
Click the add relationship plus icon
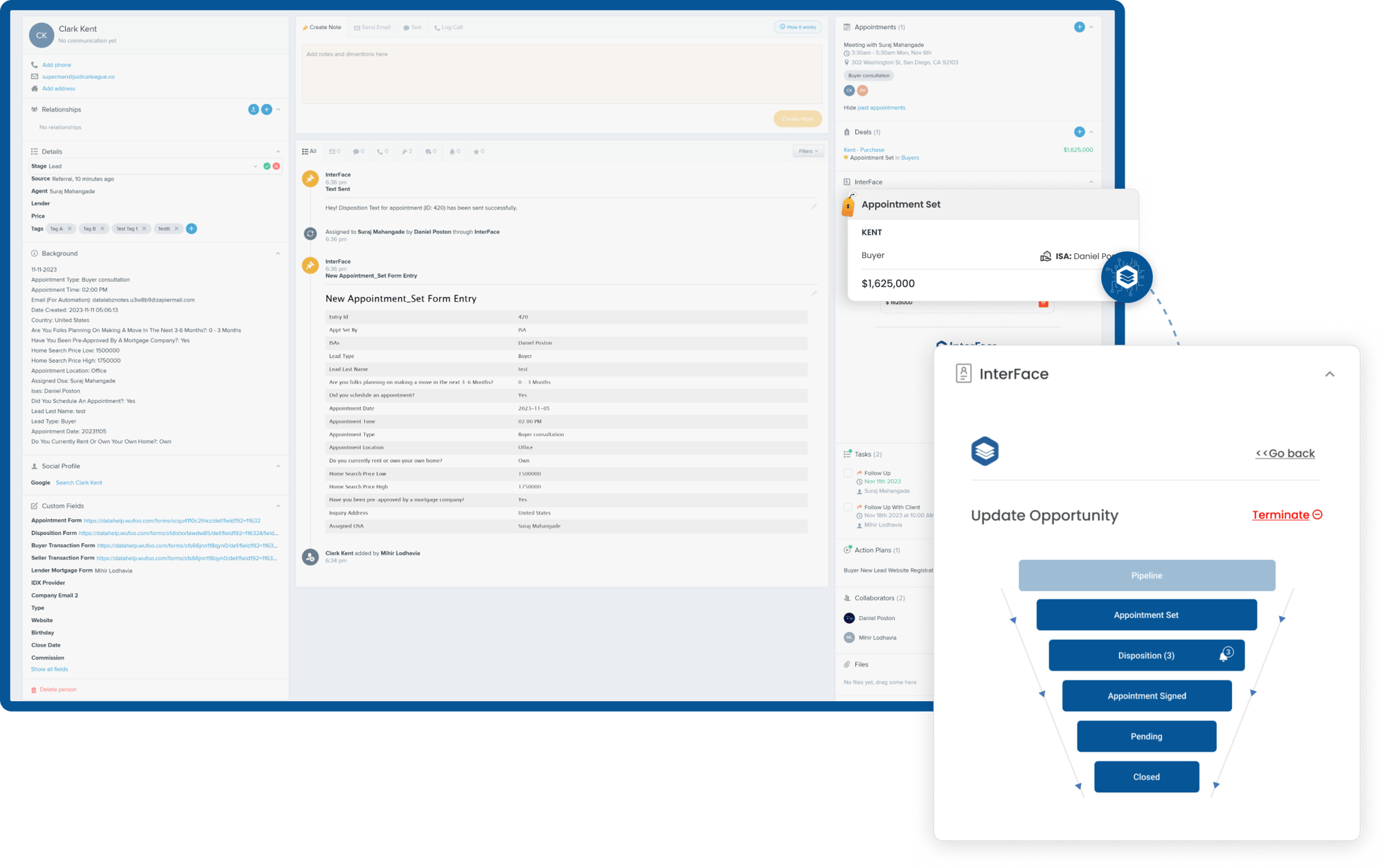pyautogui.click(x=267, y=109)
